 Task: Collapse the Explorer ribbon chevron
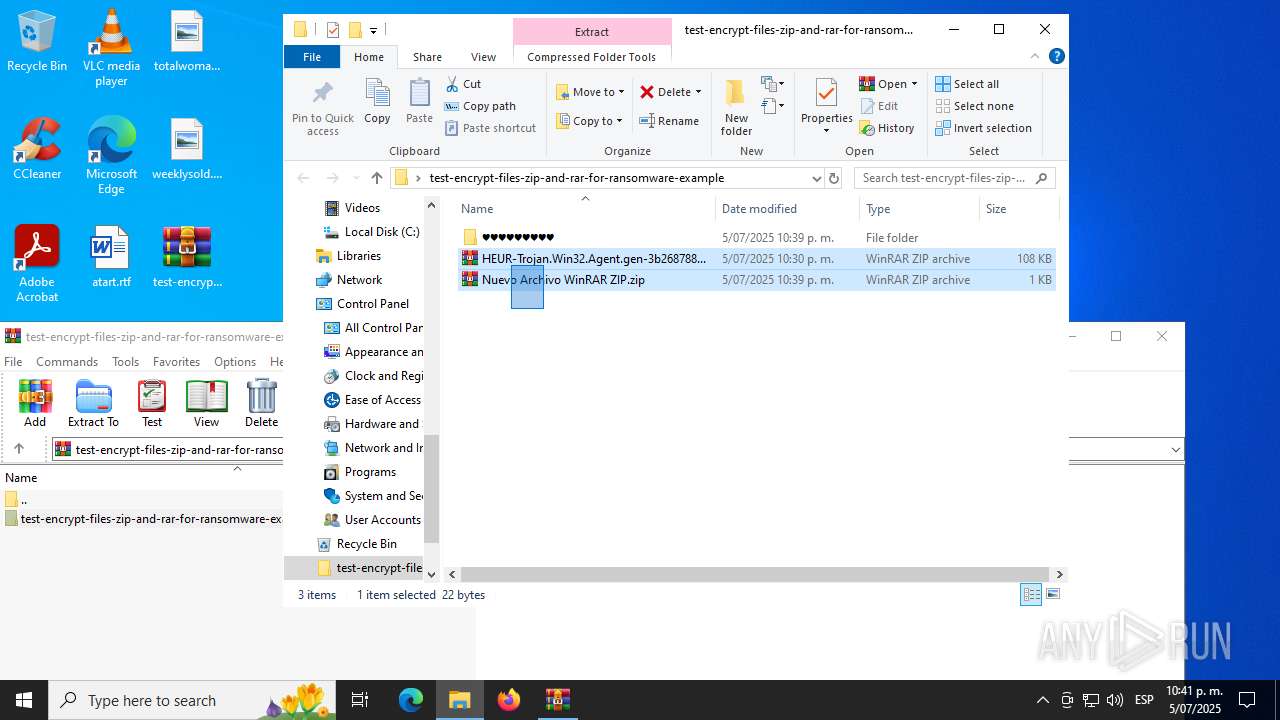[1035, 56]
